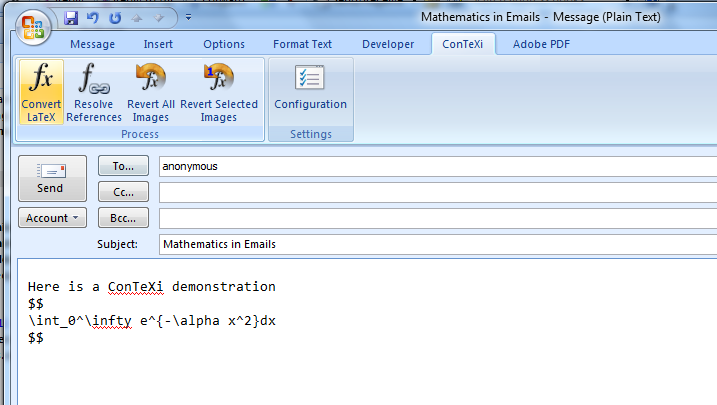Switch to the Message tab
This screenshot has width=717, height=405.
coord(92,44)
